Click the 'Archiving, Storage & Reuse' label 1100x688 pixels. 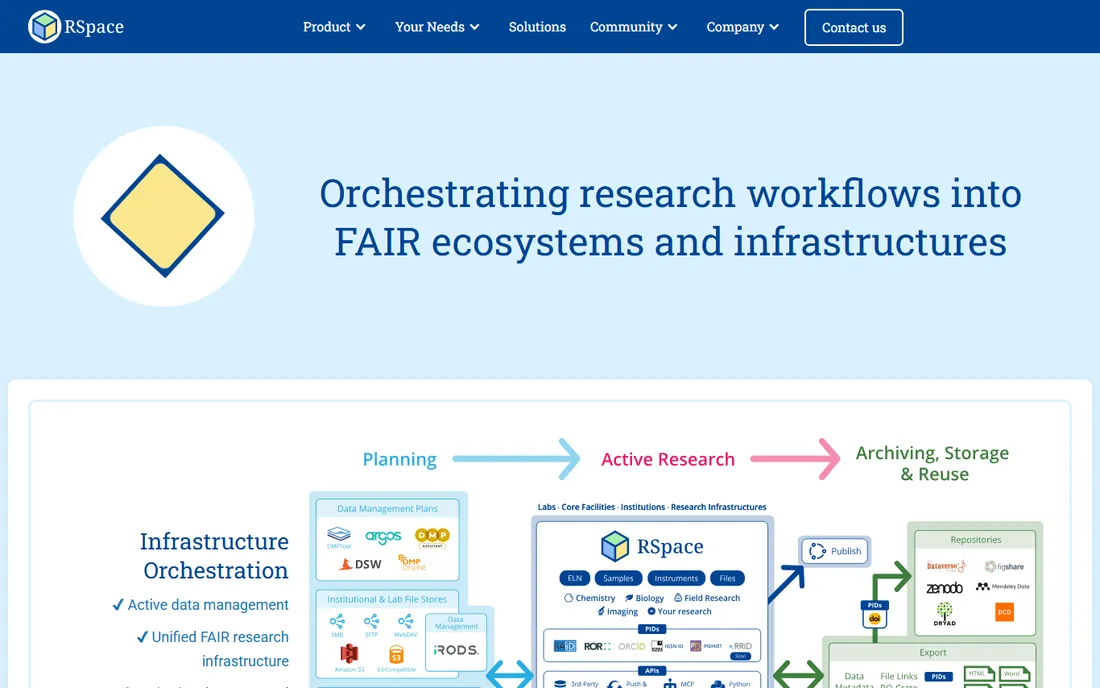932,464
